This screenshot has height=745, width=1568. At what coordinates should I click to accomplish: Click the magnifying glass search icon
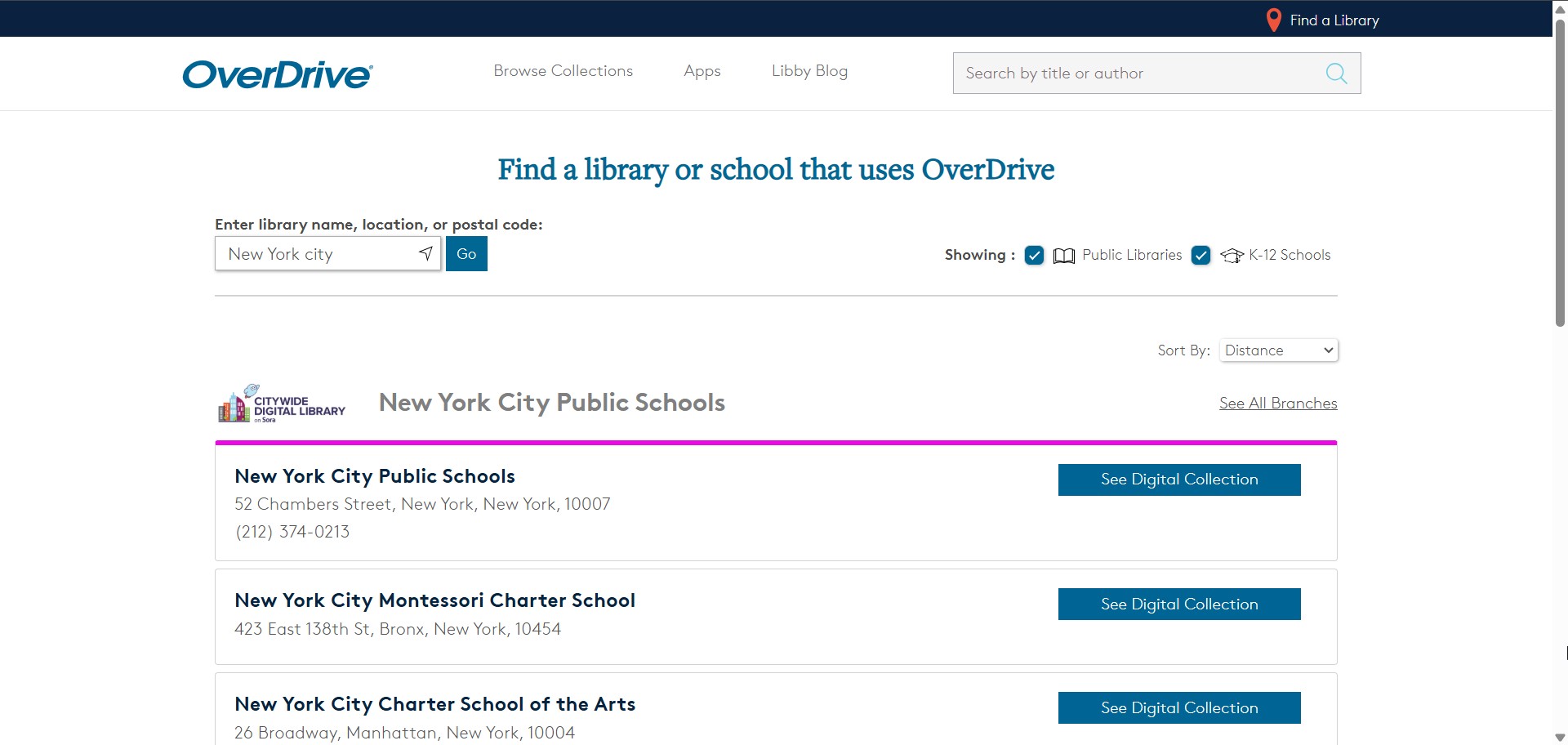point(1336,74)
